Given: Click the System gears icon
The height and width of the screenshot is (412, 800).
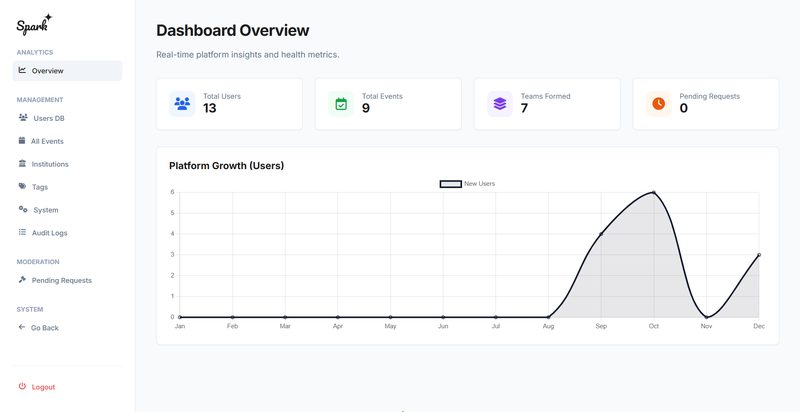Looking at the screenshot, I should tap(23, 210).
